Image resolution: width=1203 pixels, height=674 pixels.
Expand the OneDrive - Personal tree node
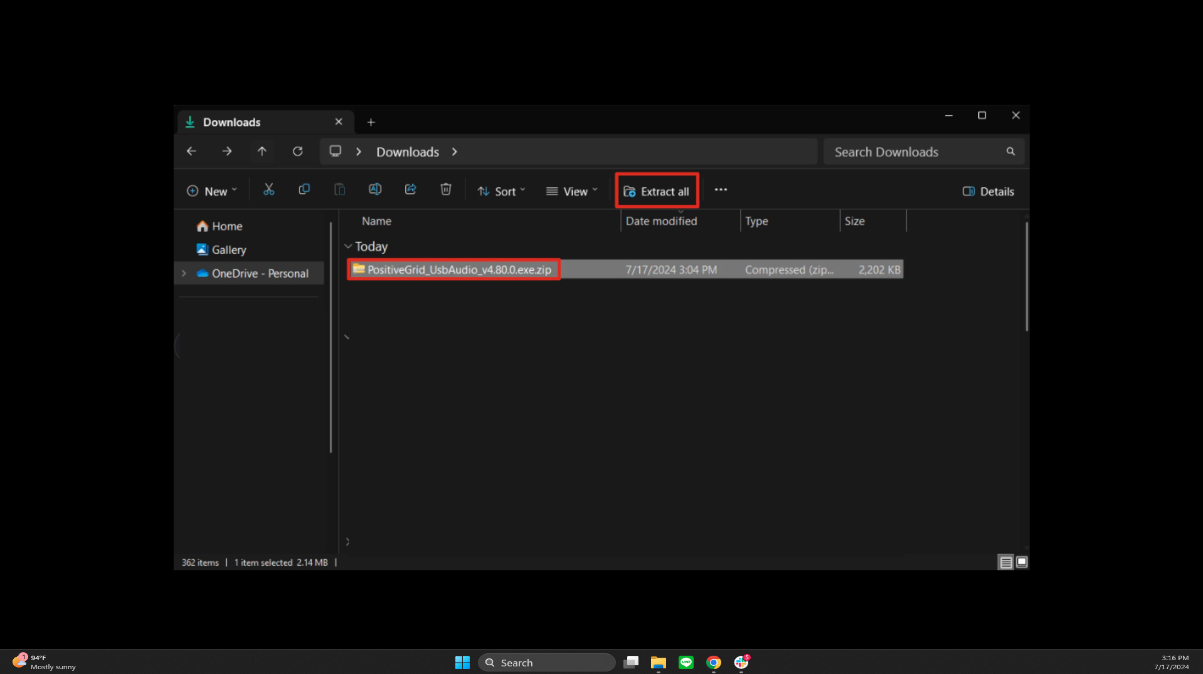pos(183,273)
